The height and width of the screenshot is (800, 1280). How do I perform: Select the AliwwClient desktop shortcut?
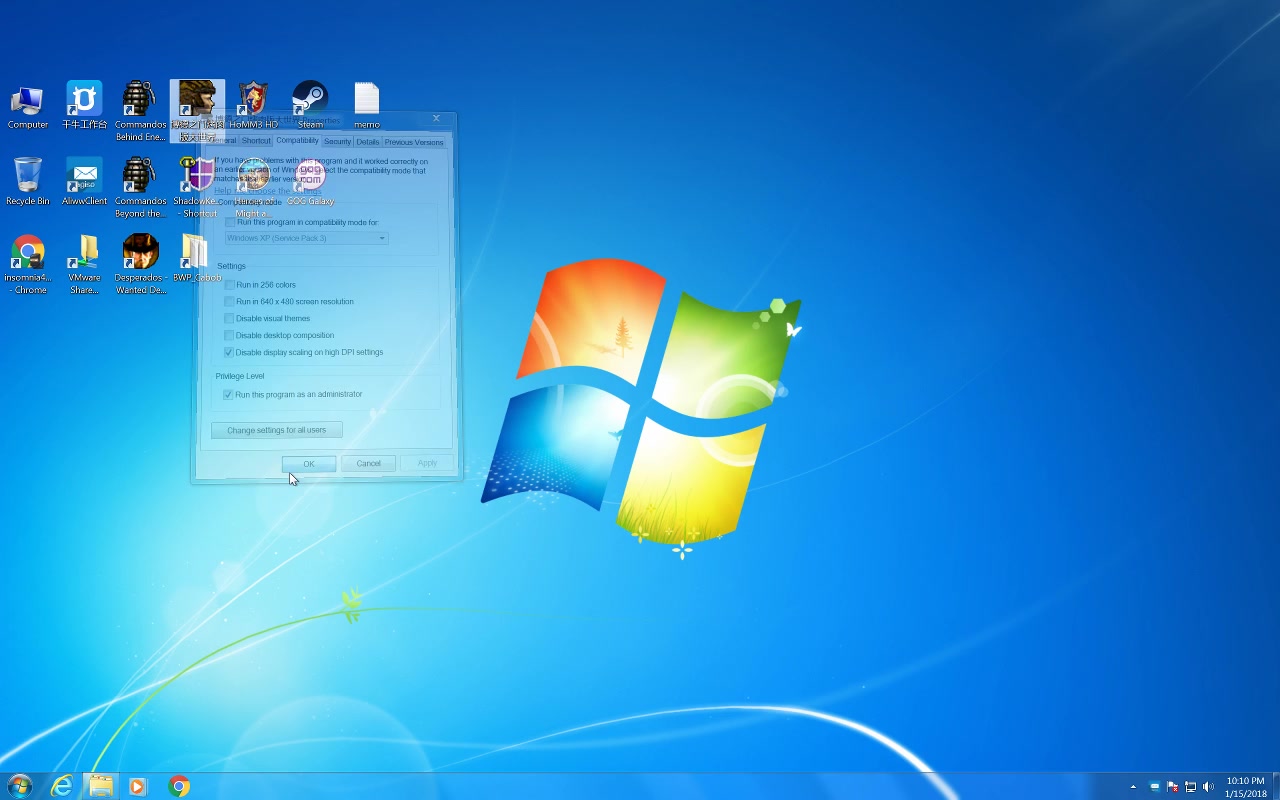pyautogui.click(x=84, y=182)
